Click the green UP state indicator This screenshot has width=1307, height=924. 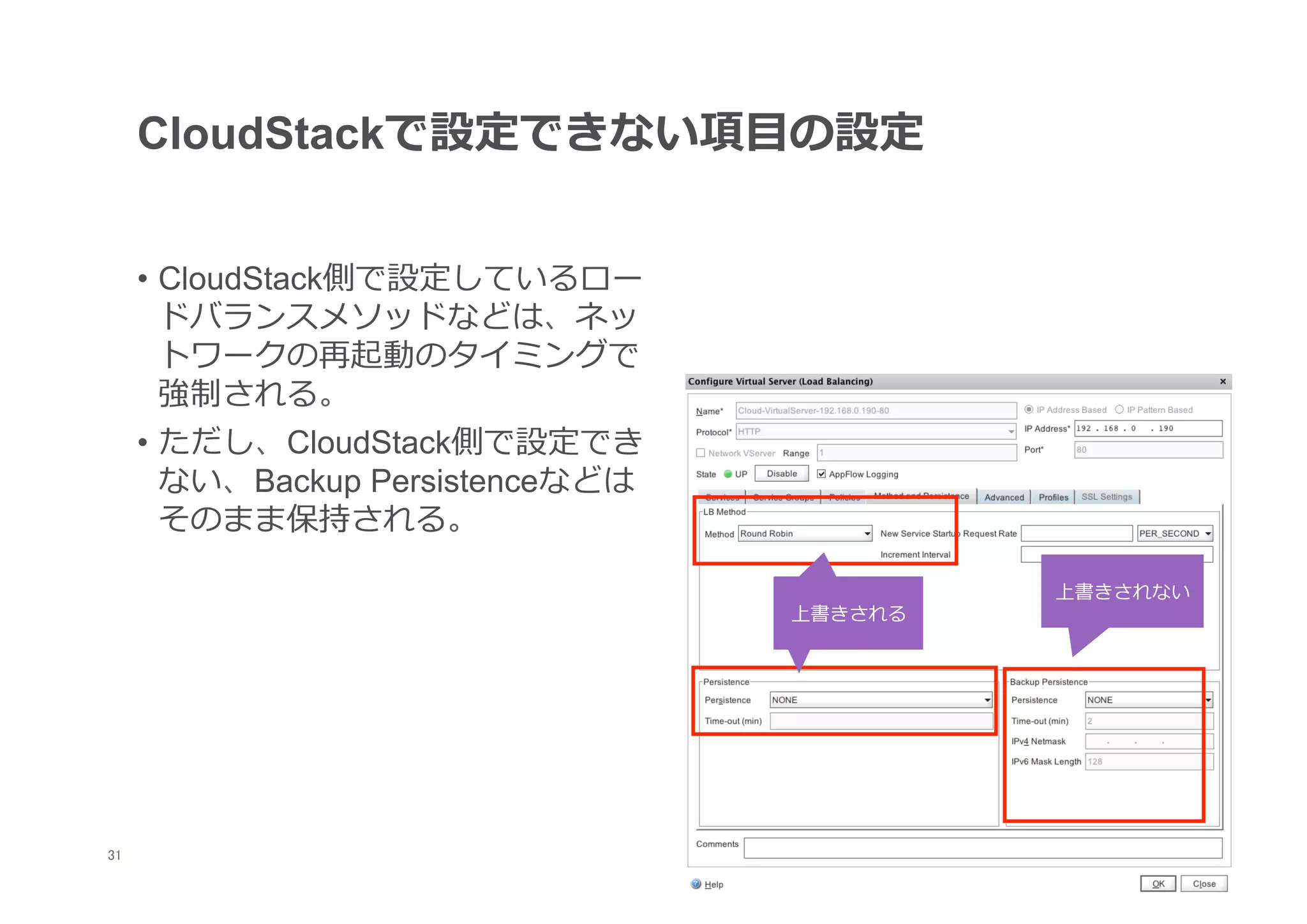pyautogui.click(x=728, y=474)
